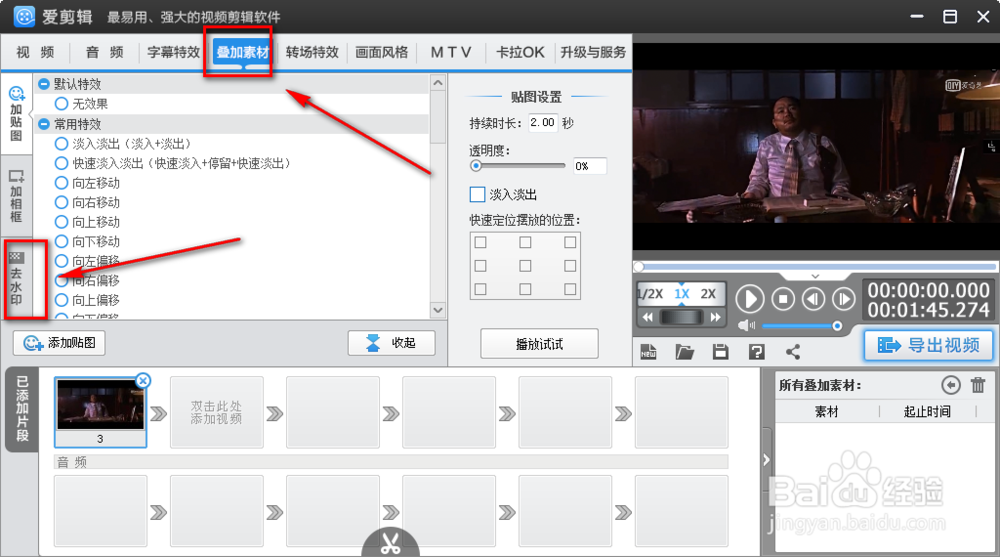Click the scissors cut icon
Screen dimensions: 1000x557
click(390, 542)
